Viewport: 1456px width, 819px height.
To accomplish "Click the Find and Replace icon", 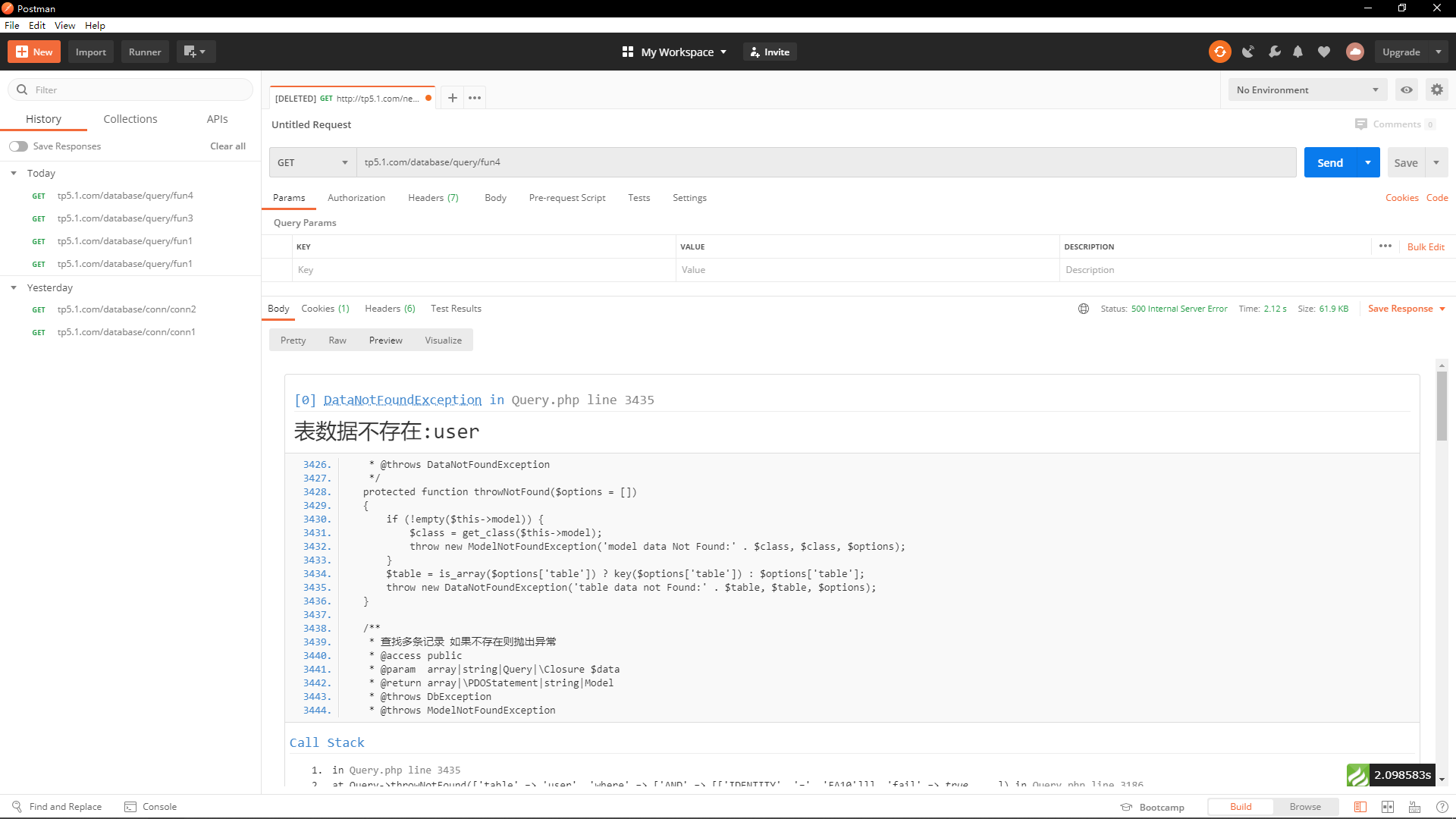I will [17, 807].
